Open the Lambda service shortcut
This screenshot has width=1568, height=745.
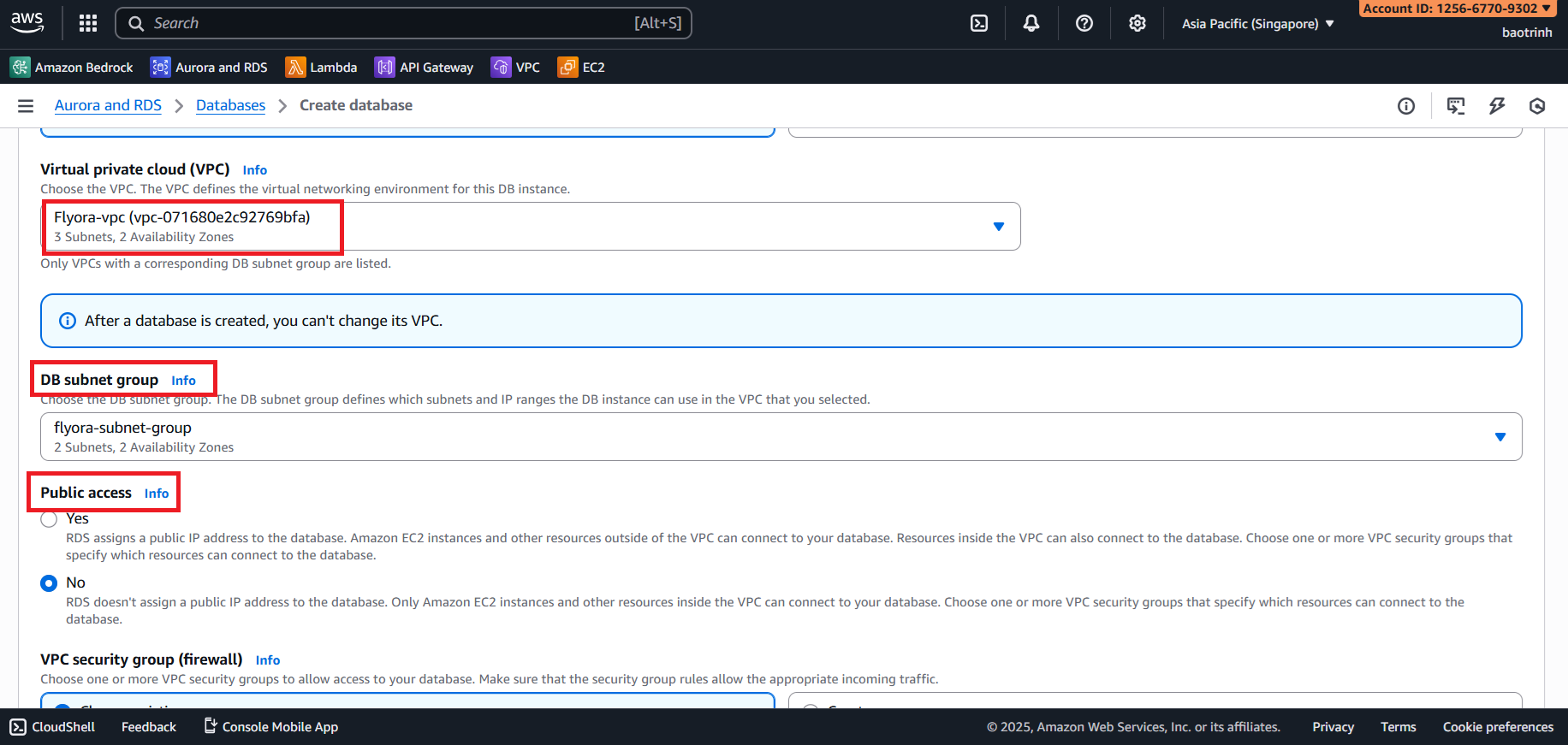322,68
